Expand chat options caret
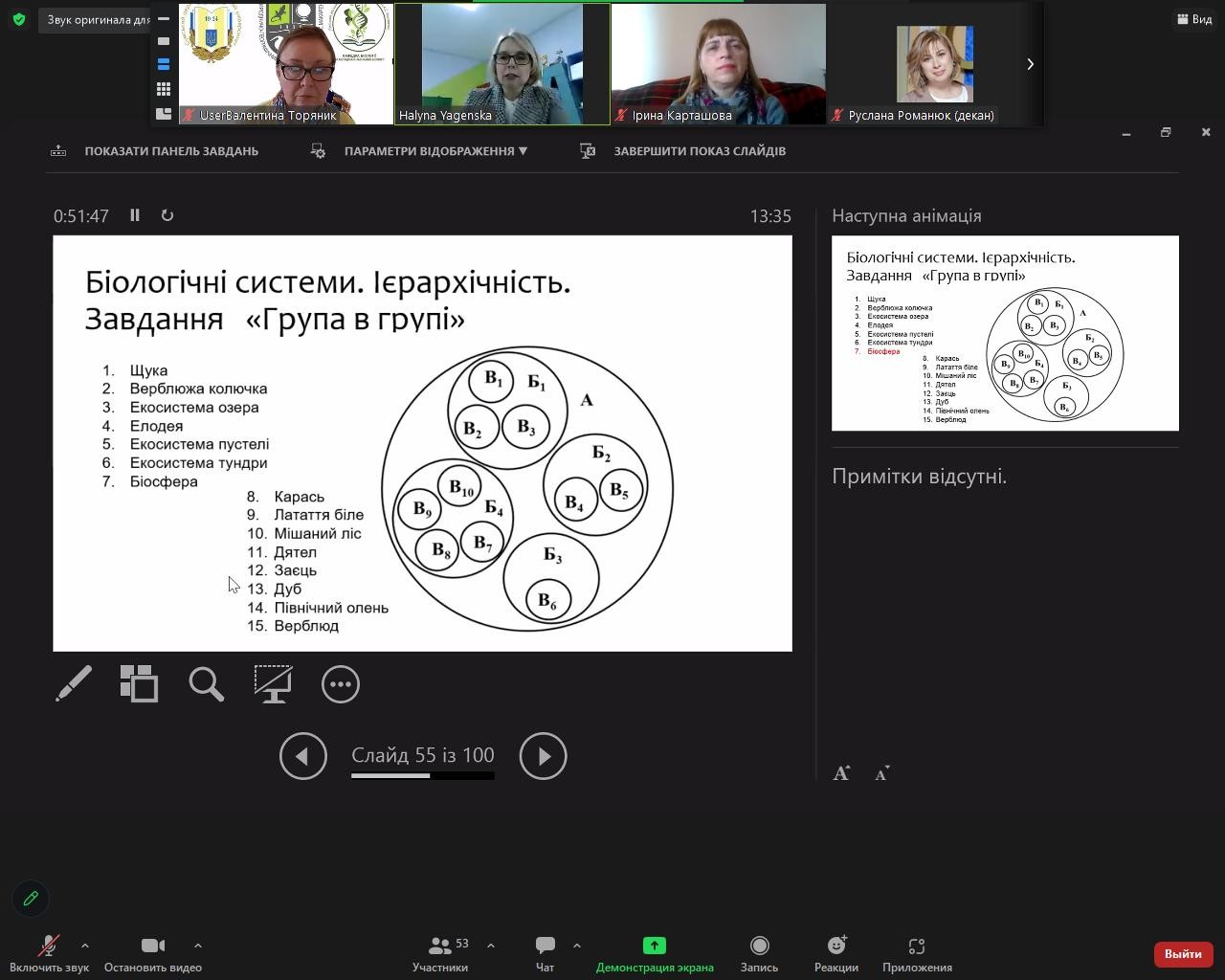The width and height of the screenshot is (1225, 980). coord(576,946)
